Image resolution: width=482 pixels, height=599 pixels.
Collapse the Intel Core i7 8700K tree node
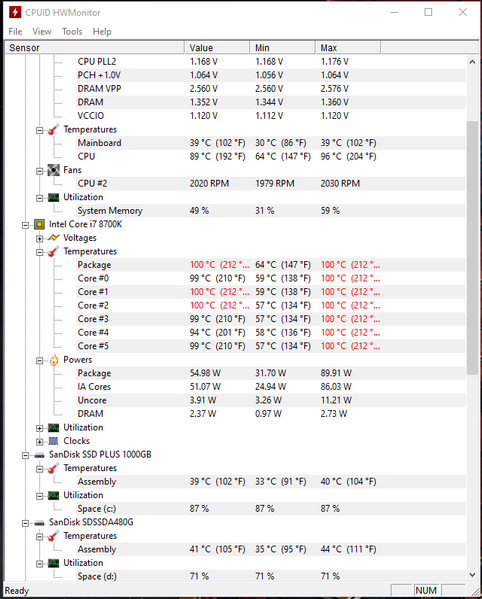point(25,225)
